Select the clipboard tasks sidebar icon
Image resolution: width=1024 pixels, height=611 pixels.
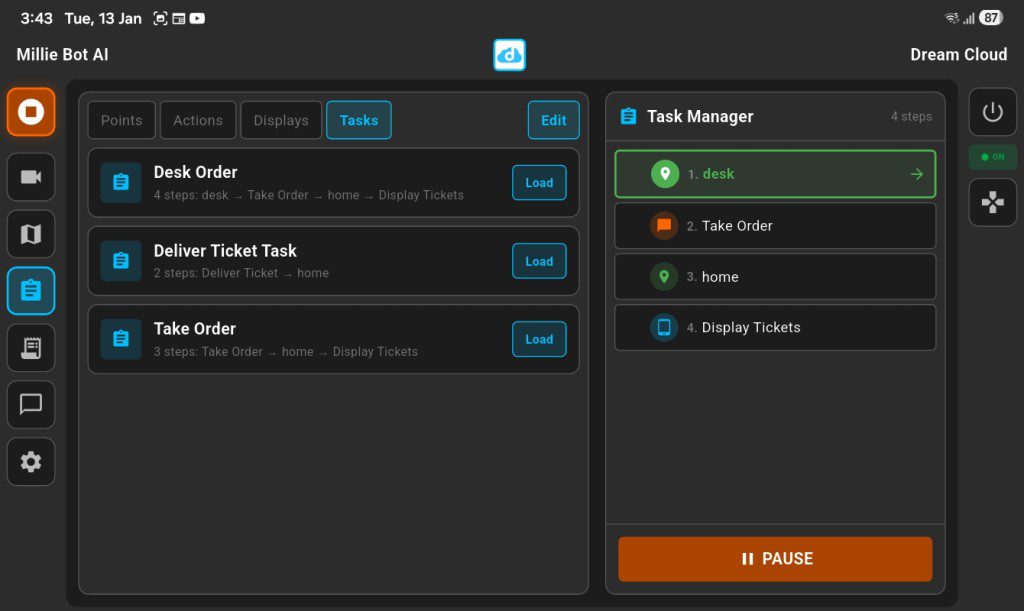click(x=31, y=291)
